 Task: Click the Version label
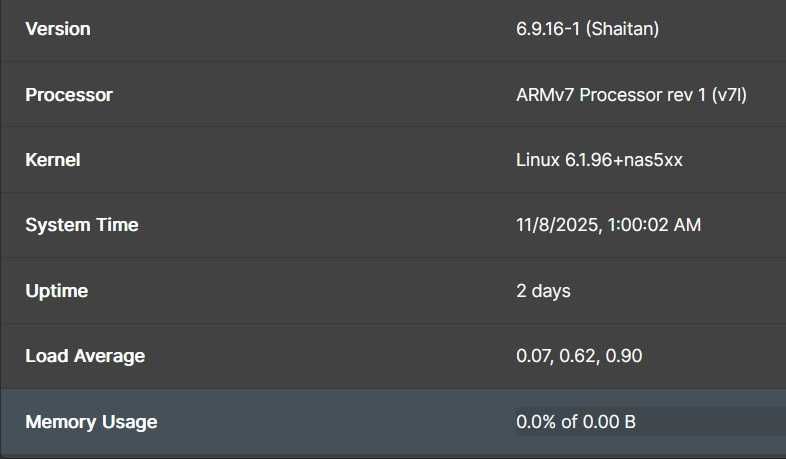(x=57, y=29)
